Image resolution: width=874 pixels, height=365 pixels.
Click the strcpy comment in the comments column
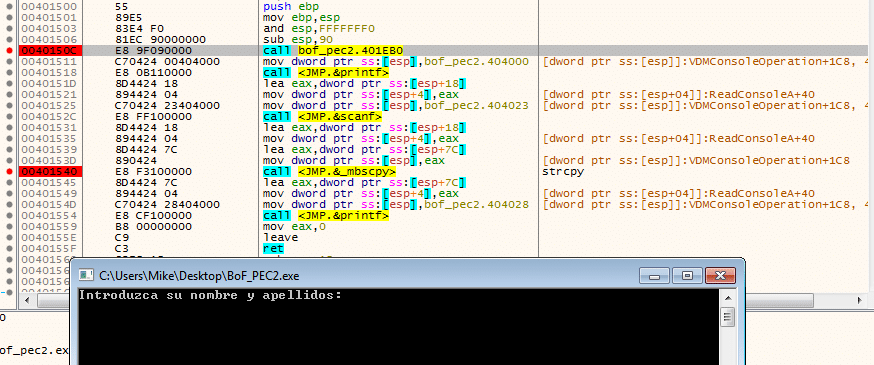[x=563, y=172]
